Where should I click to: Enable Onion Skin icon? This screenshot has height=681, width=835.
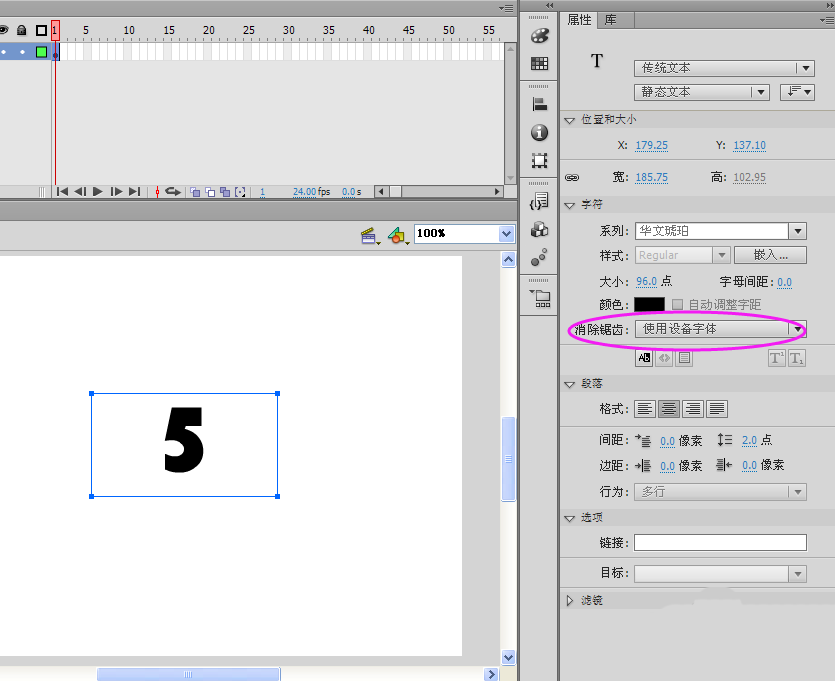point(195,192)
